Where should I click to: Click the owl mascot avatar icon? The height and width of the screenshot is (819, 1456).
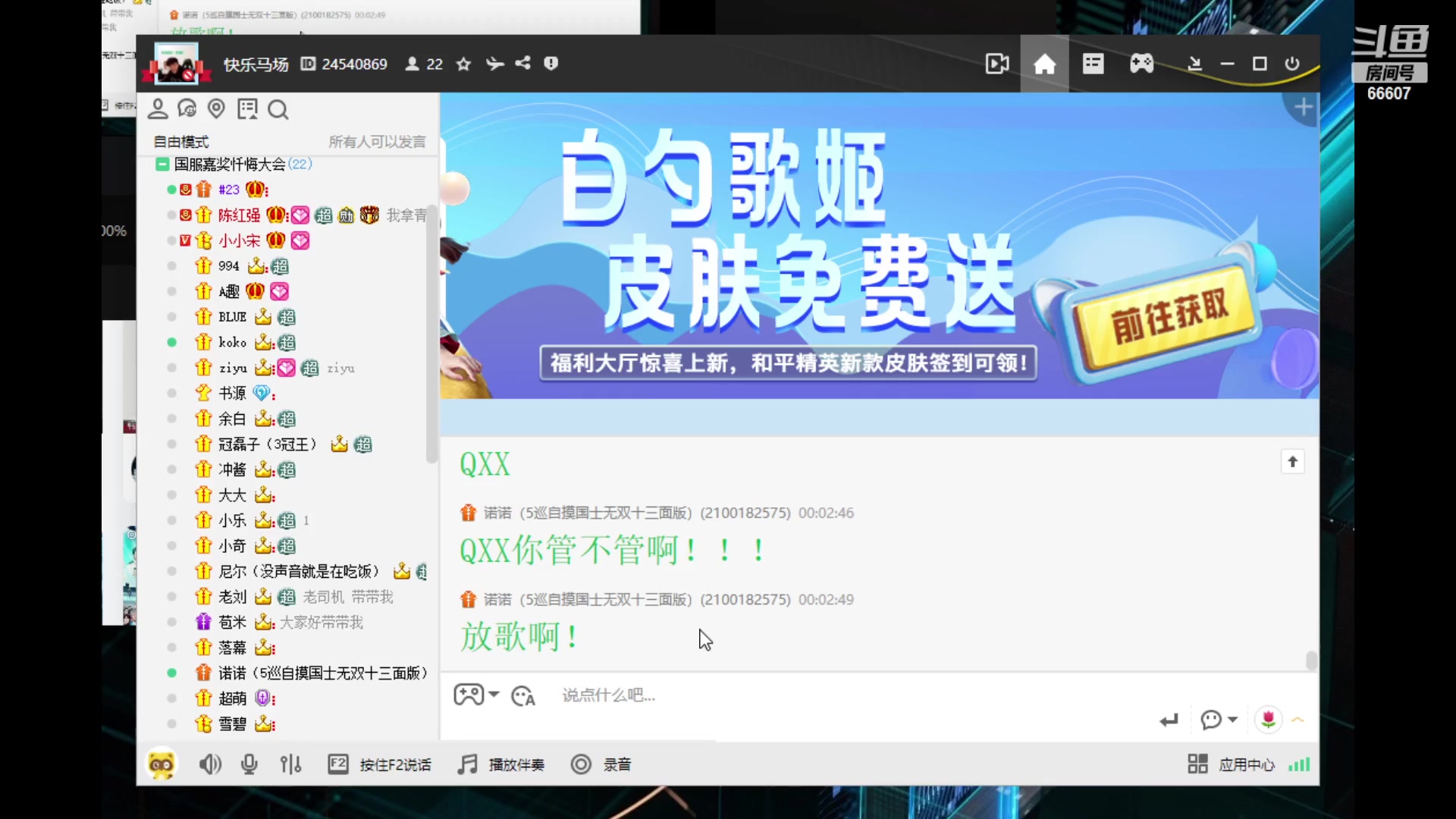point(162,764)
